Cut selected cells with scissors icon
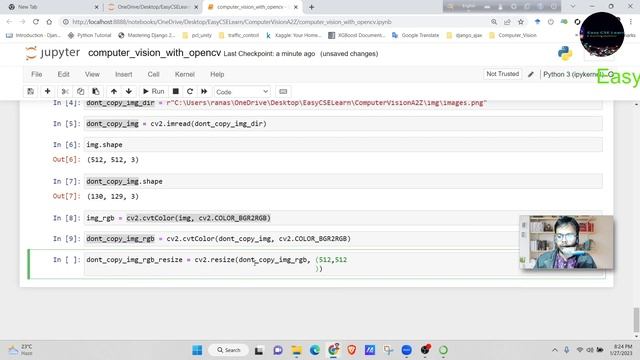Screen dimensions: 640x360 [64, 91]
